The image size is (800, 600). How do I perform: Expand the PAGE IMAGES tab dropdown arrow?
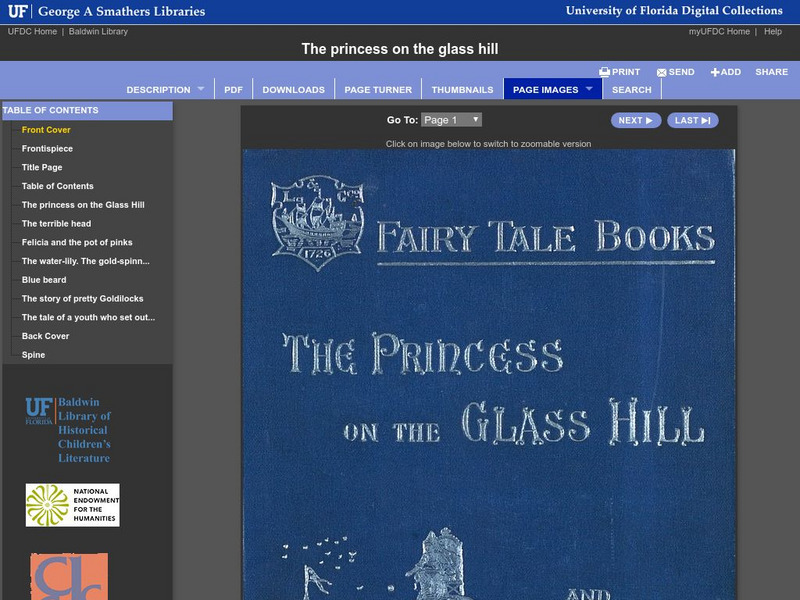coord(589,89)
